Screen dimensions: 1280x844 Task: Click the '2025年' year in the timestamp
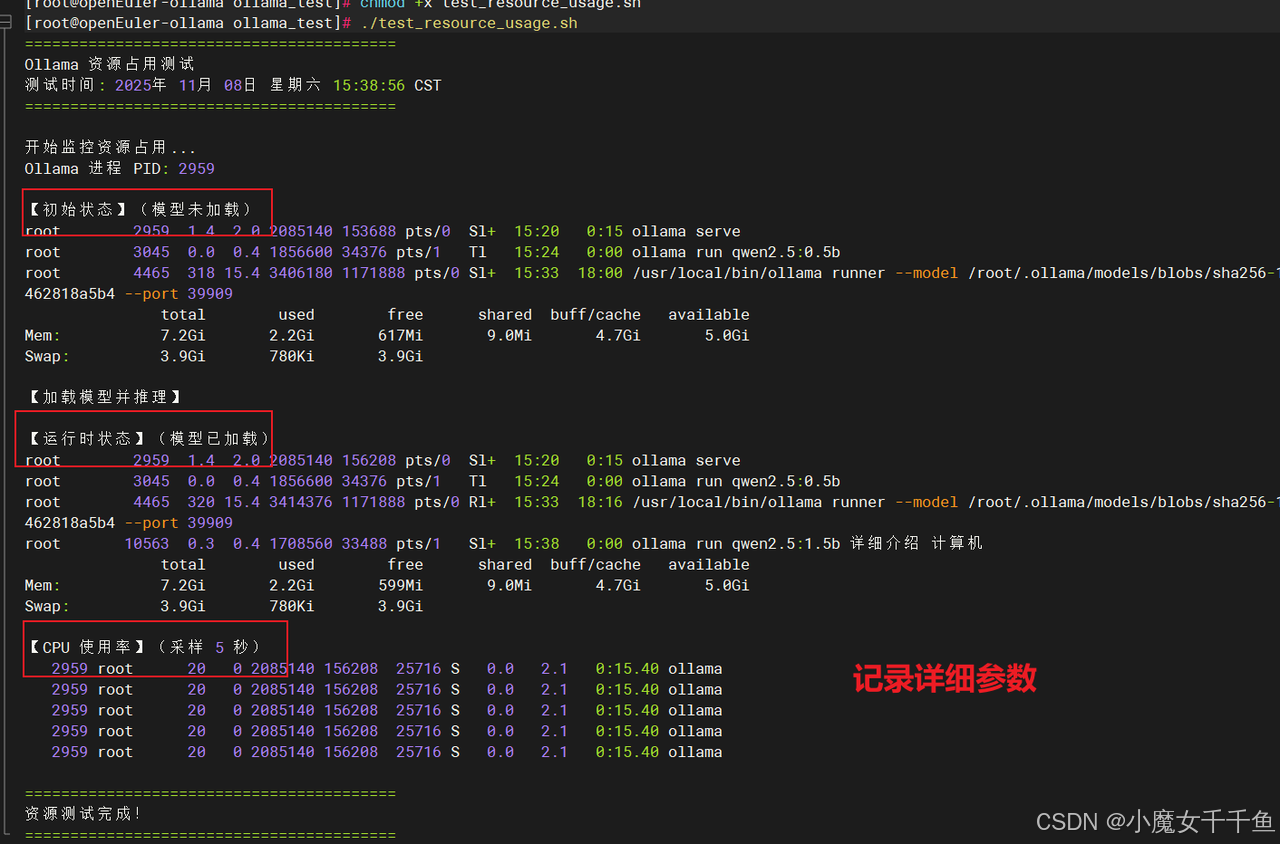(141, 85)
